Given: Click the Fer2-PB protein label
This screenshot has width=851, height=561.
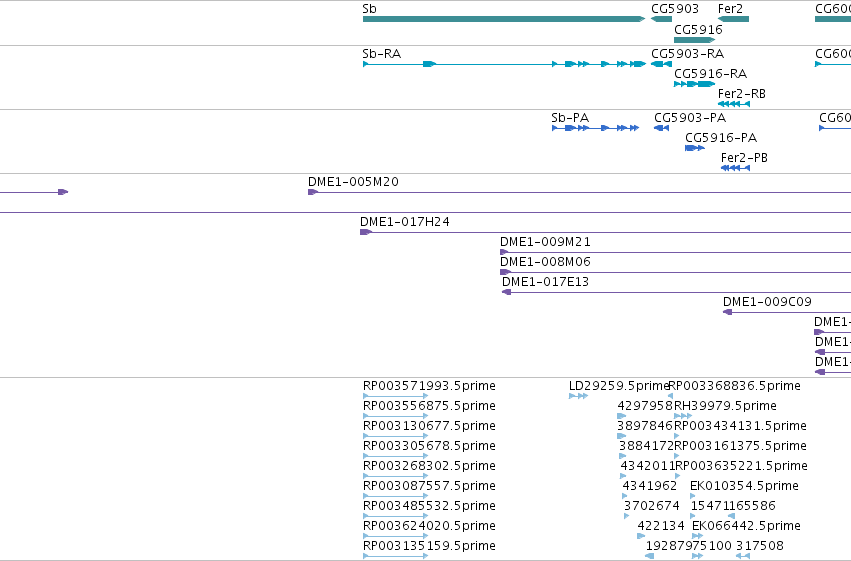Looking at the screenshot, I should click(744, 158).
